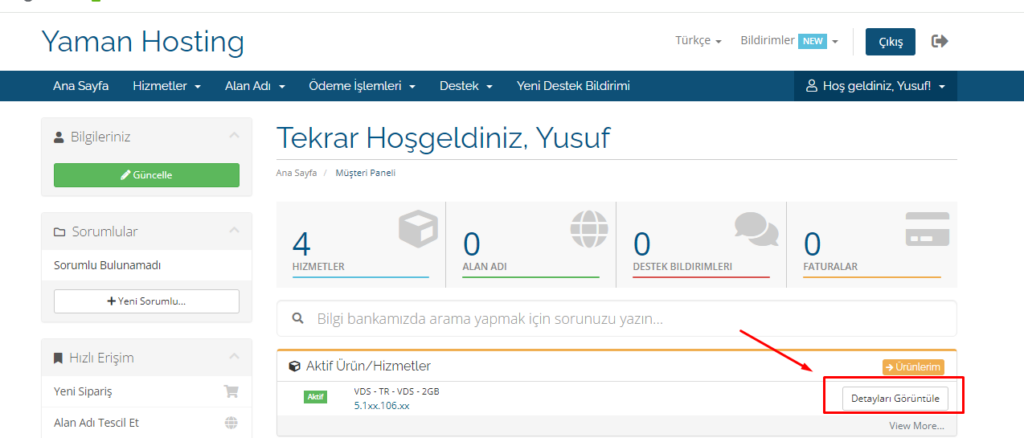Click the Detayları Görüntüle button
Viewport: 1024px width, 438px height.
(895, 398)
